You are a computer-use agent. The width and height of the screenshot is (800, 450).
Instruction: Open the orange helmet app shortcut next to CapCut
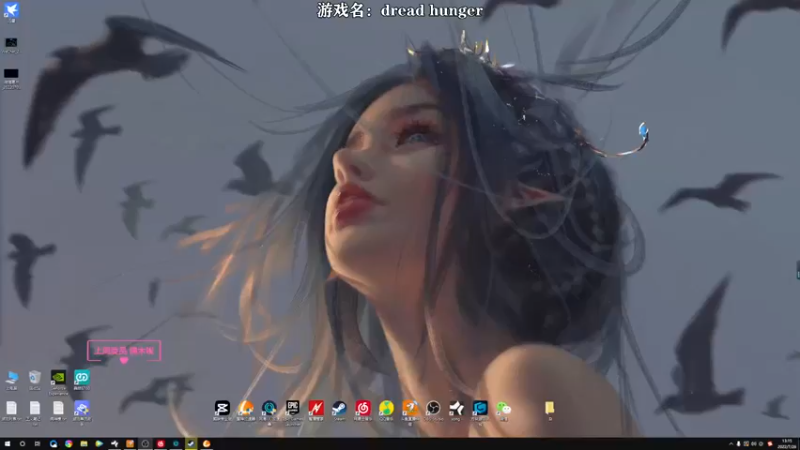pos(245,408)
